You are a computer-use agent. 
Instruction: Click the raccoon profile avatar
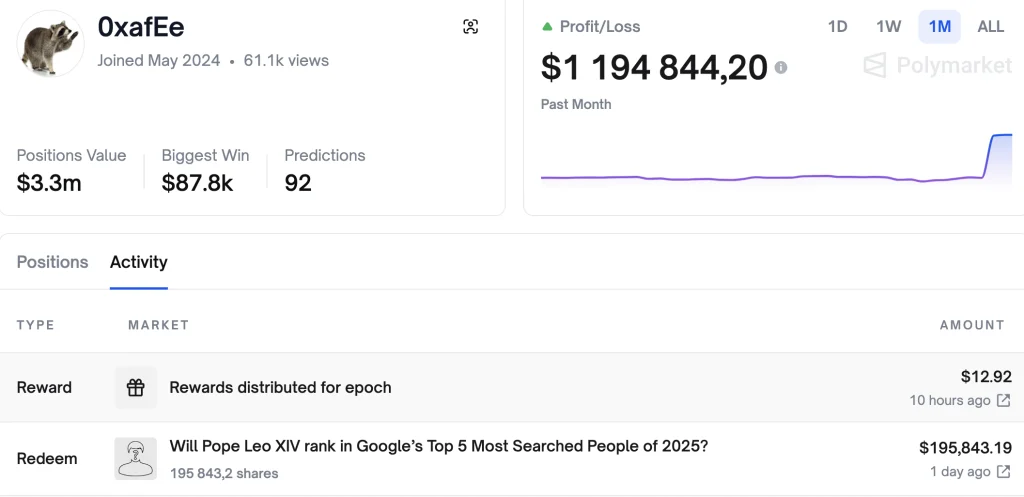tap(51, 44)
